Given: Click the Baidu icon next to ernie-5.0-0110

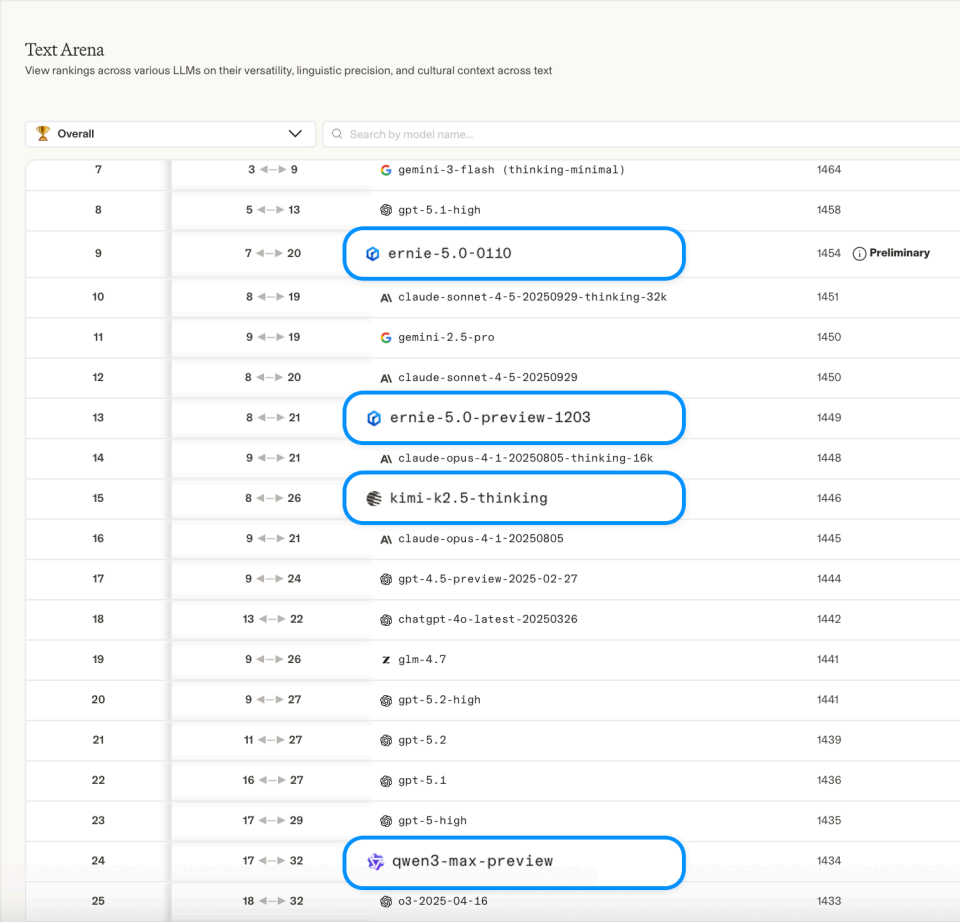Looking at the screenshot, I should pyautogui.click(x=373, y=254).
